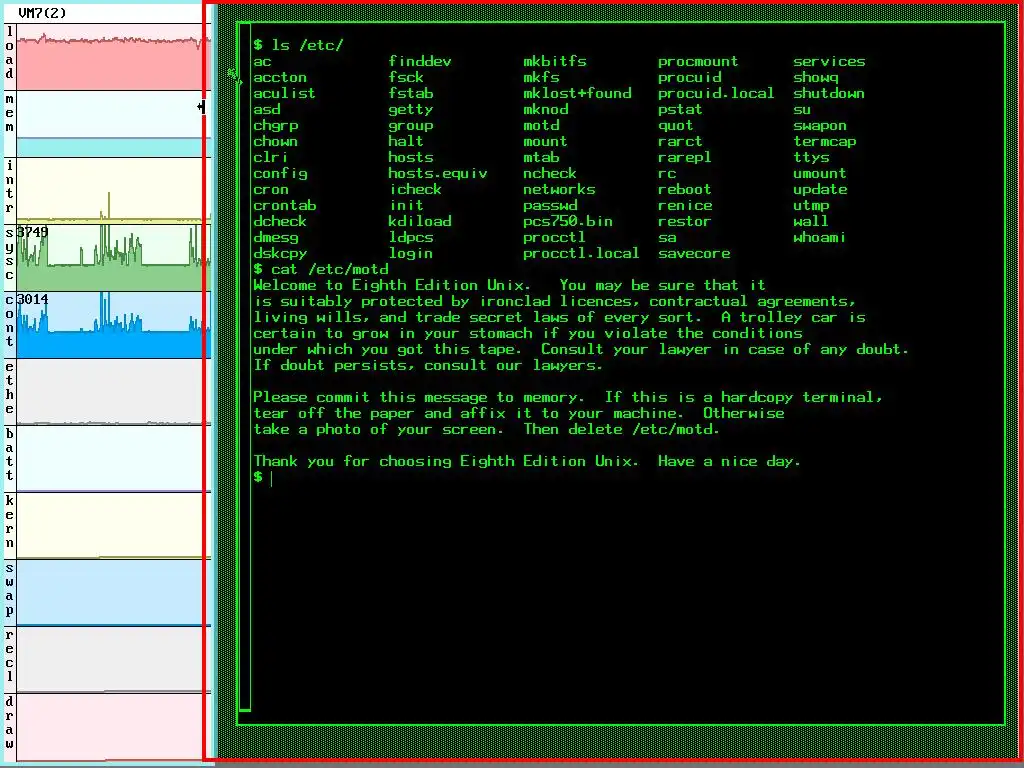Click the recl reclaim graph

pos(113,659)
